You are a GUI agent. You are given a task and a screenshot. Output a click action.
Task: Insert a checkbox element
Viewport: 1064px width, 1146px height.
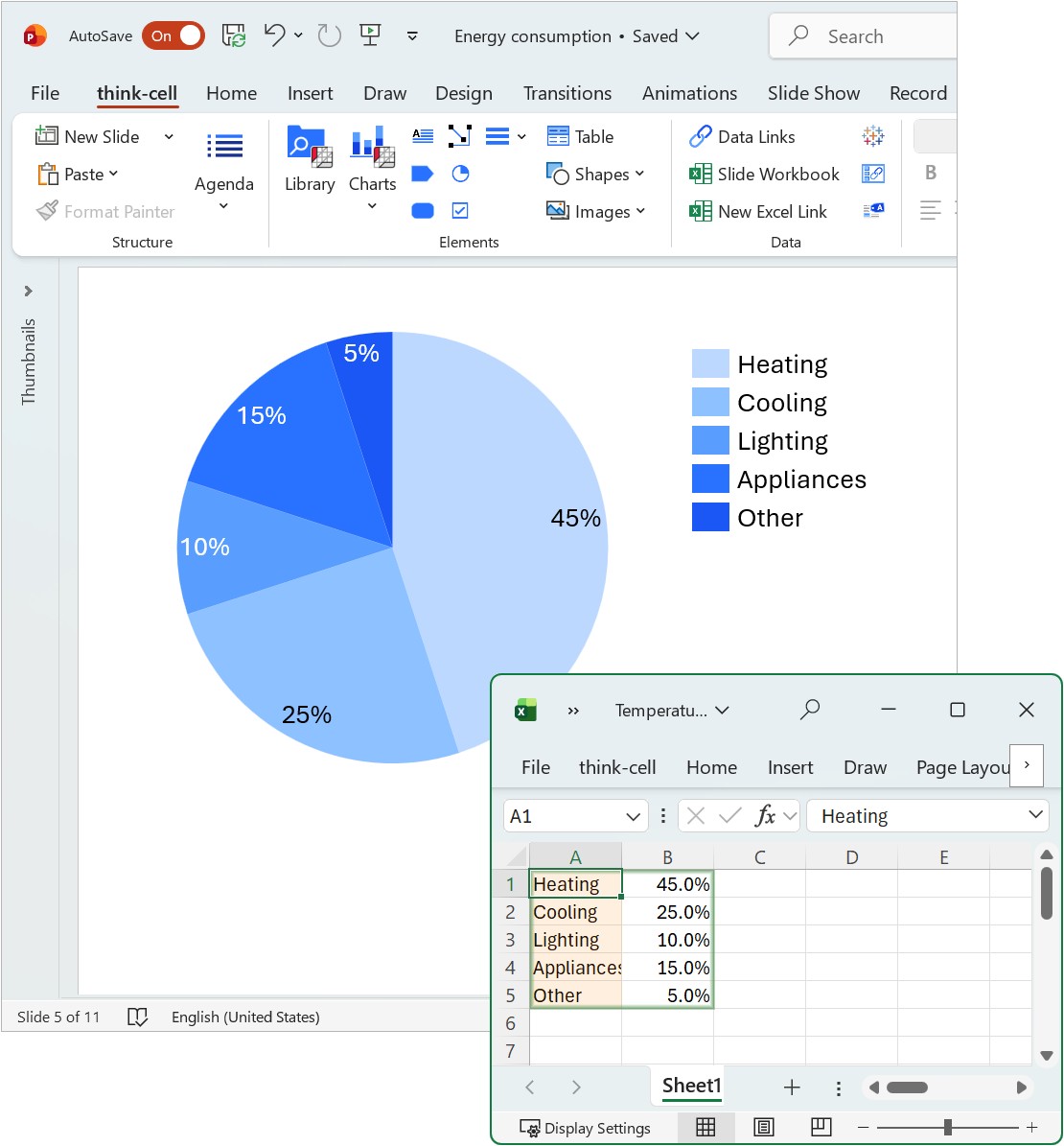460,211
